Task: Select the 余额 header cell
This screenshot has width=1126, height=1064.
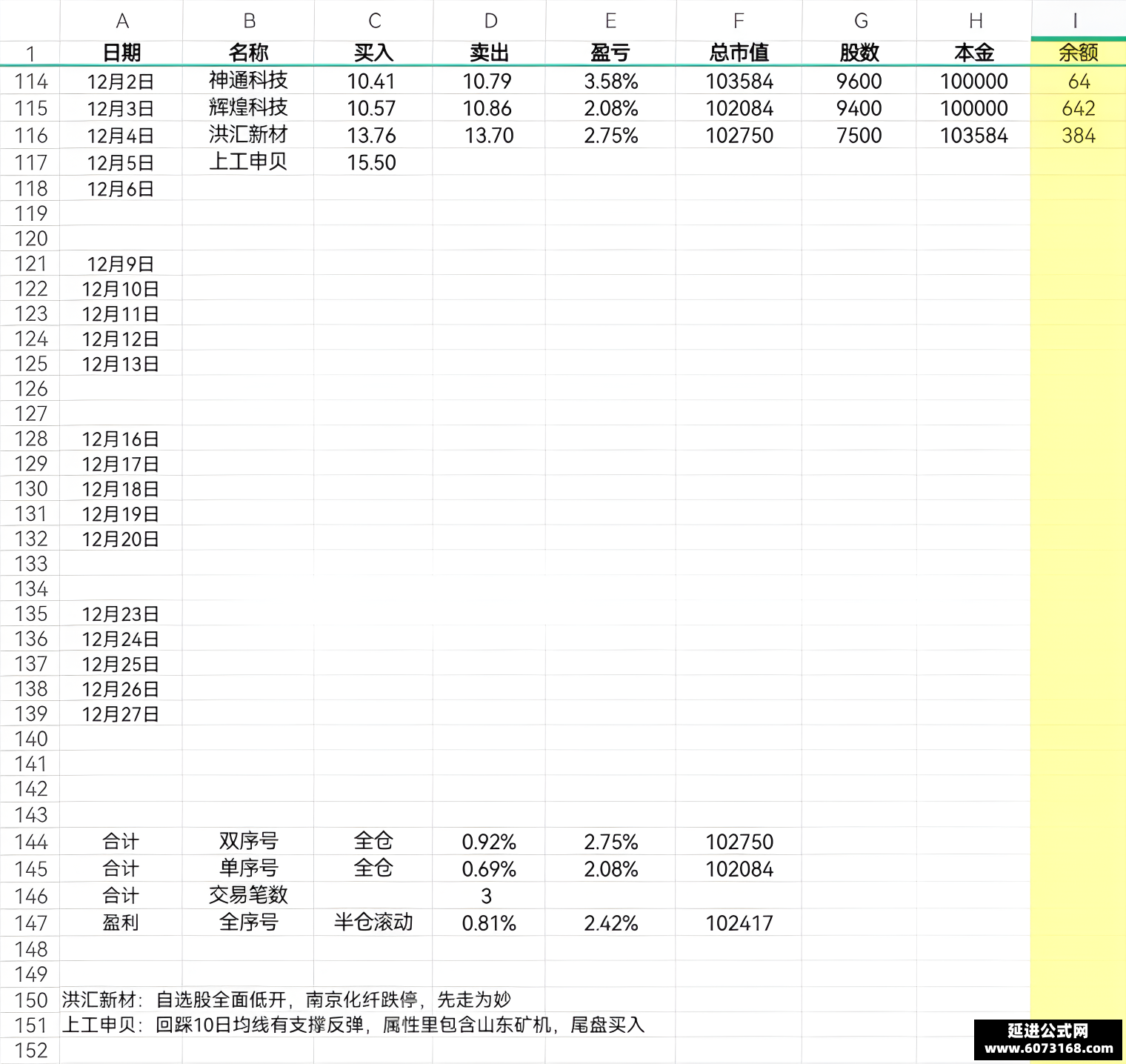Action: pyautogui.click(x=1078, y=53)
